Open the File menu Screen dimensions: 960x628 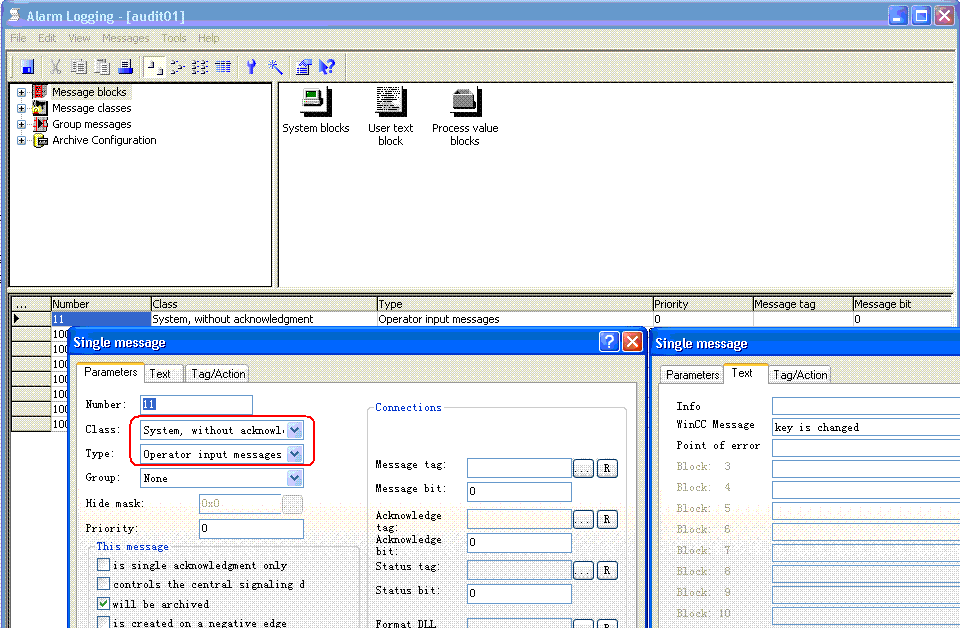coord(18,38)
